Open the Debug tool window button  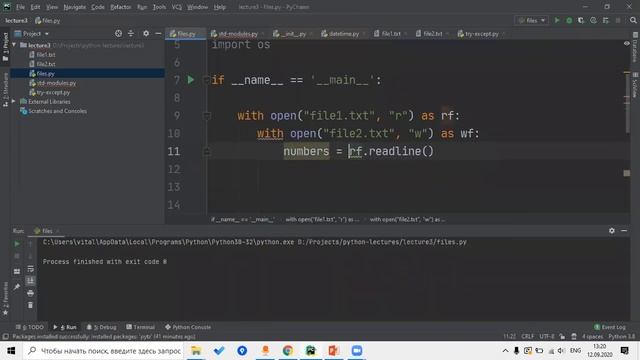point(102,327)
